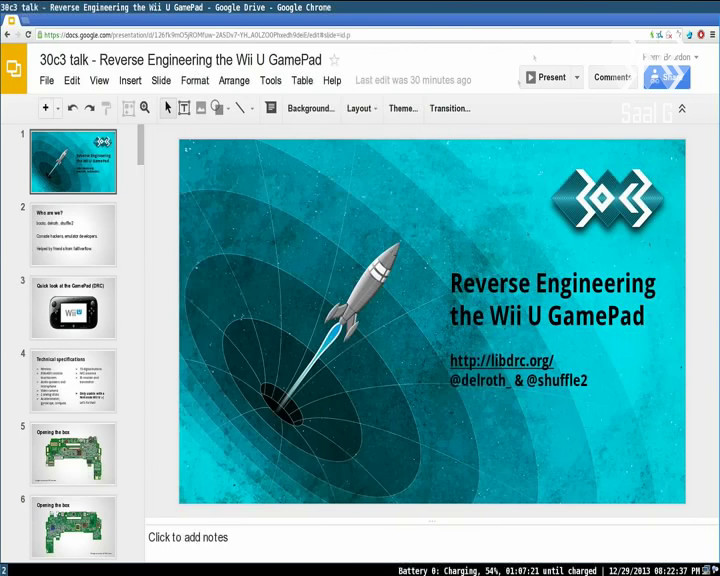Select slide 6 Opening the box thumbnail

[73, 527]
